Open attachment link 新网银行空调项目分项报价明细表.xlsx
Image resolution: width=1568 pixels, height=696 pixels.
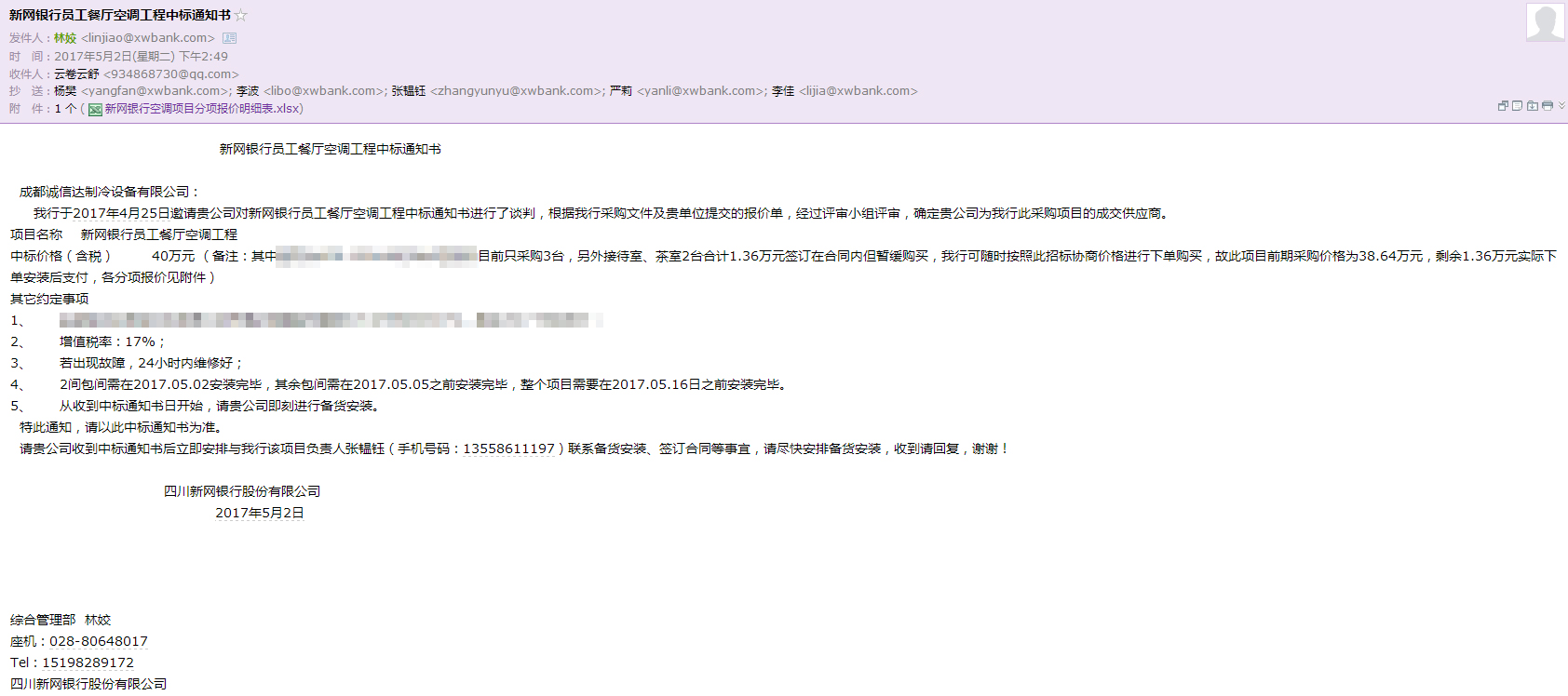coord(204,109)
